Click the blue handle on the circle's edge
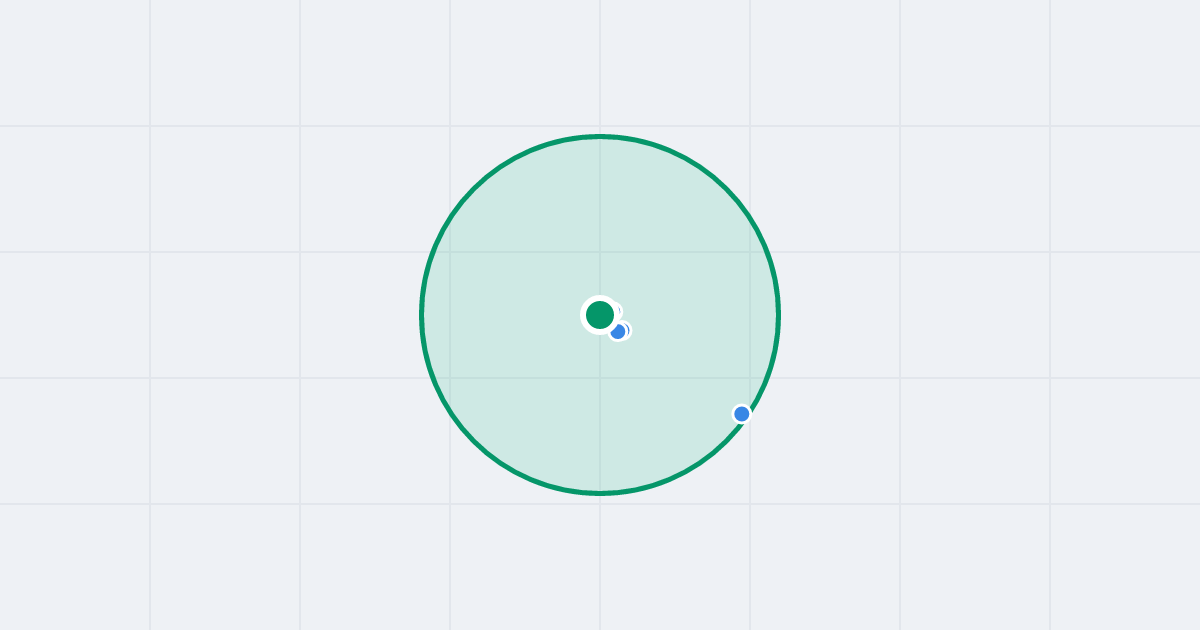 pyautogui.click(x=742, y=414)
